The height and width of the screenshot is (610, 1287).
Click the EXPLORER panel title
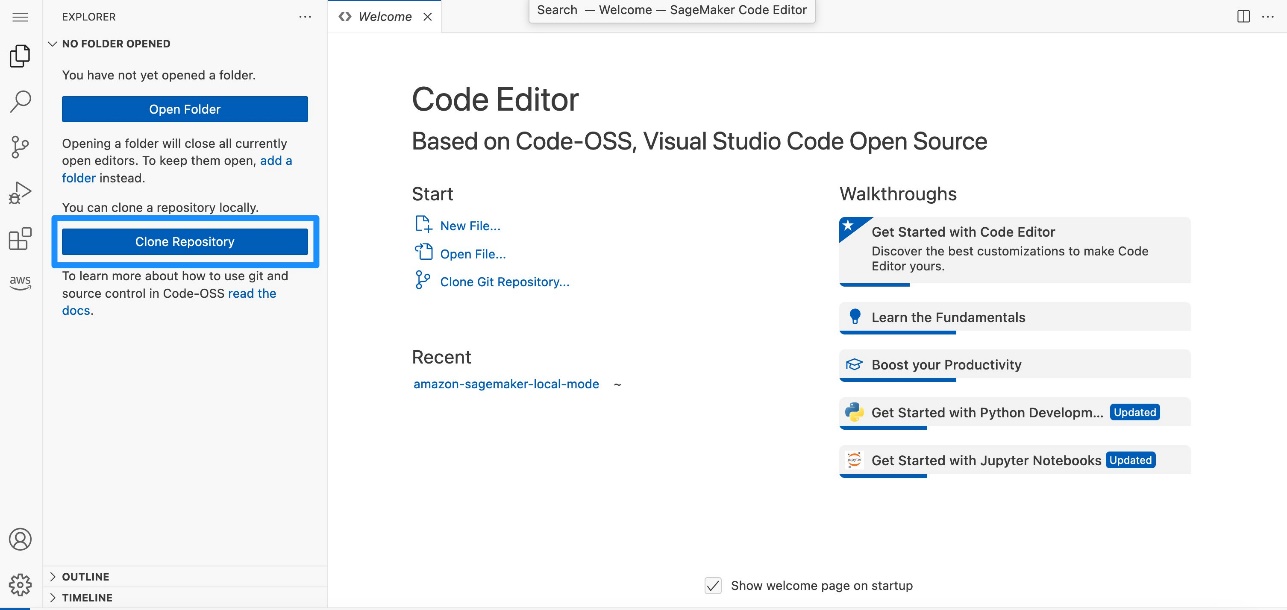[89, 17]
